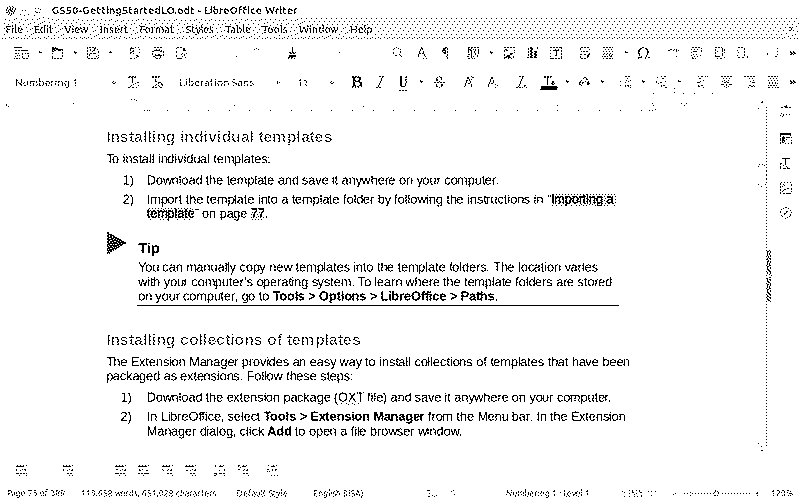Image resolution: width=800 pixels, height=500 pixels.
Task: Toggle italic formatting
Action: coord(380,82)
